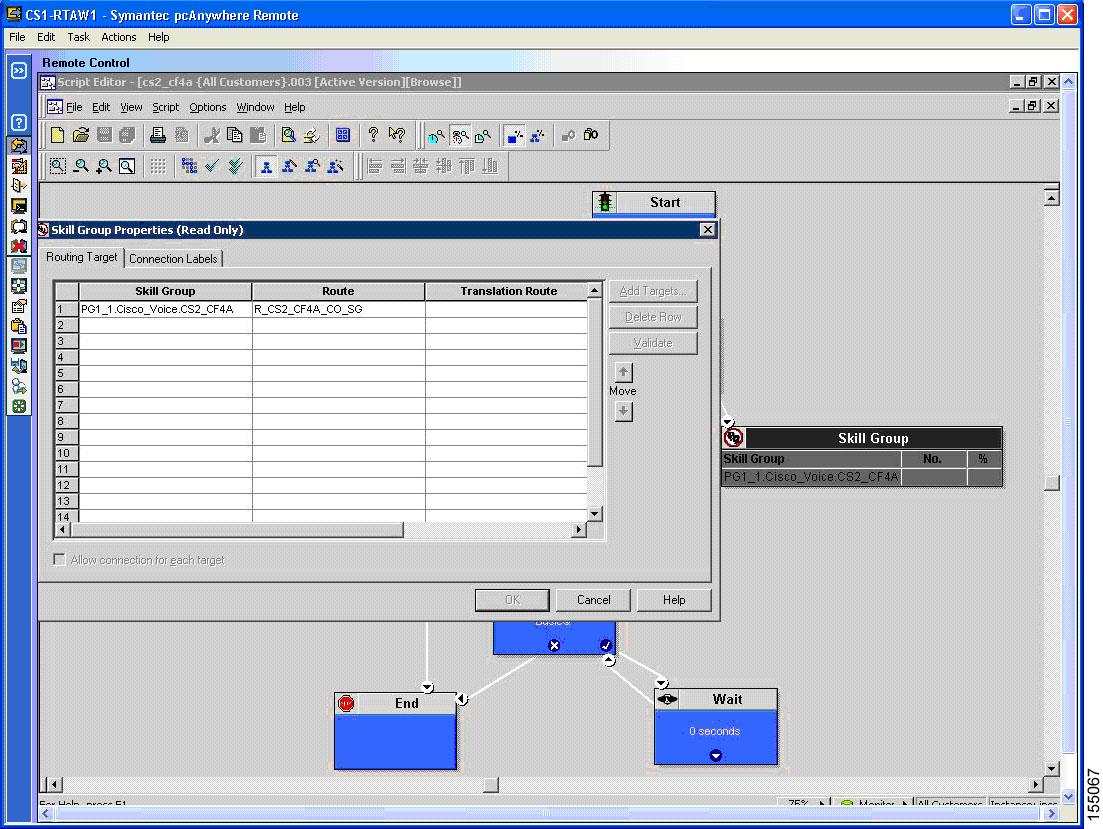Image resolution: width=1103 pixels, height=829 pixels.
Task: Click the Fit to window zoom icon
Action: coord(127,166)
